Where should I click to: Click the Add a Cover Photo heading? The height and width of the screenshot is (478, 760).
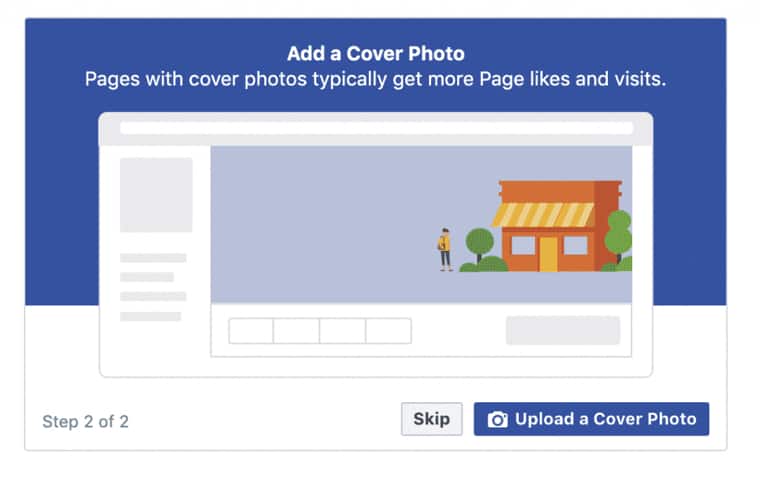coord(376,53)
